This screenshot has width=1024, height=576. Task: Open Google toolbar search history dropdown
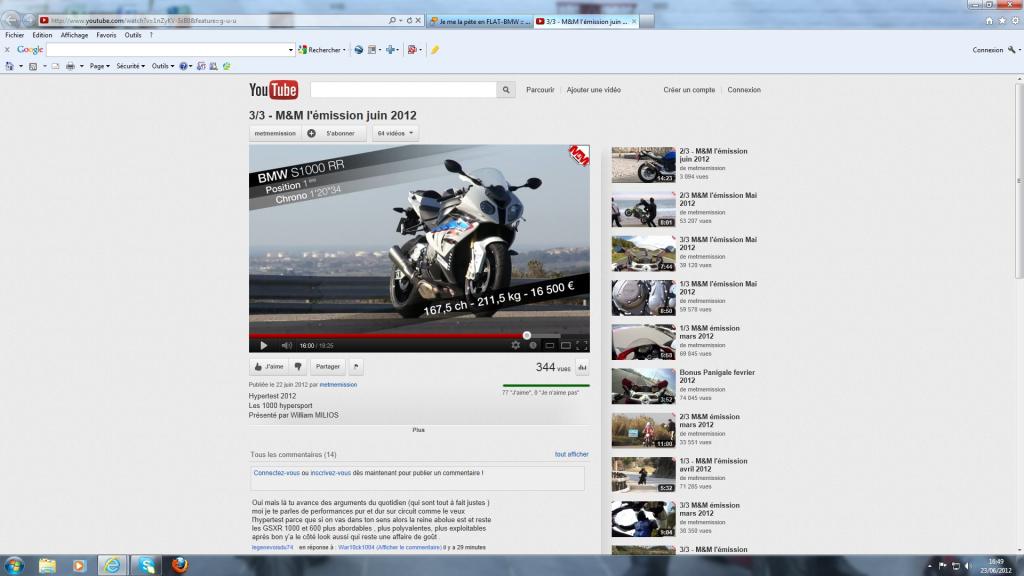click(x=291, y=50)
